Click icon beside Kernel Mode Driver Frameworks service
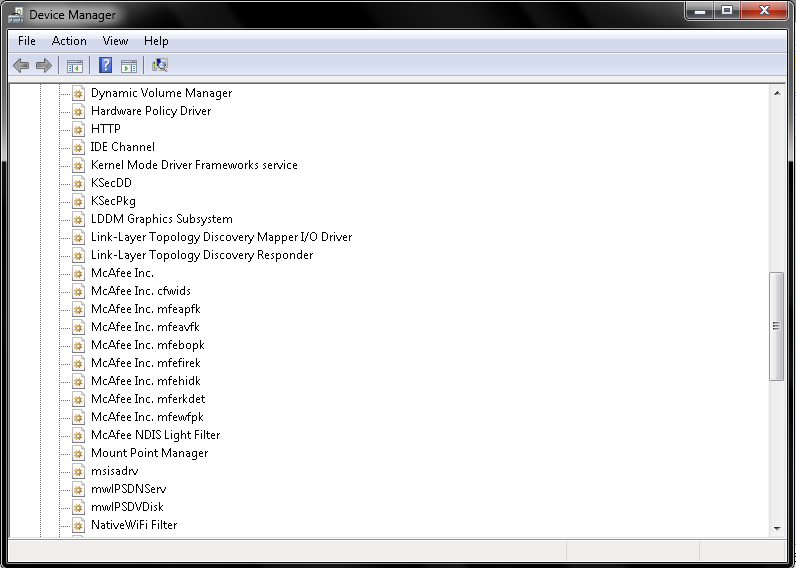This screenshot has width=796, height=568. tap(78, 165)
